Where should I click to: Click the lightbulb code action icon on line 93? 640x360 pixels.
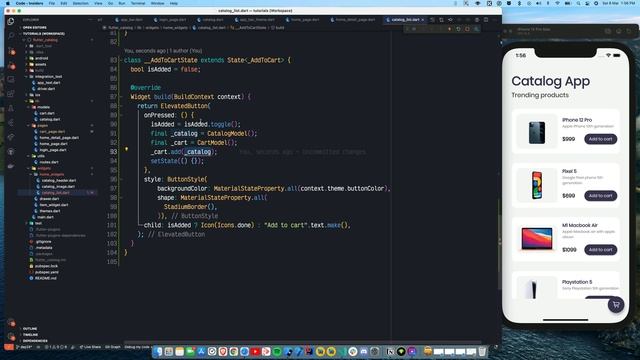click(126, 149)
